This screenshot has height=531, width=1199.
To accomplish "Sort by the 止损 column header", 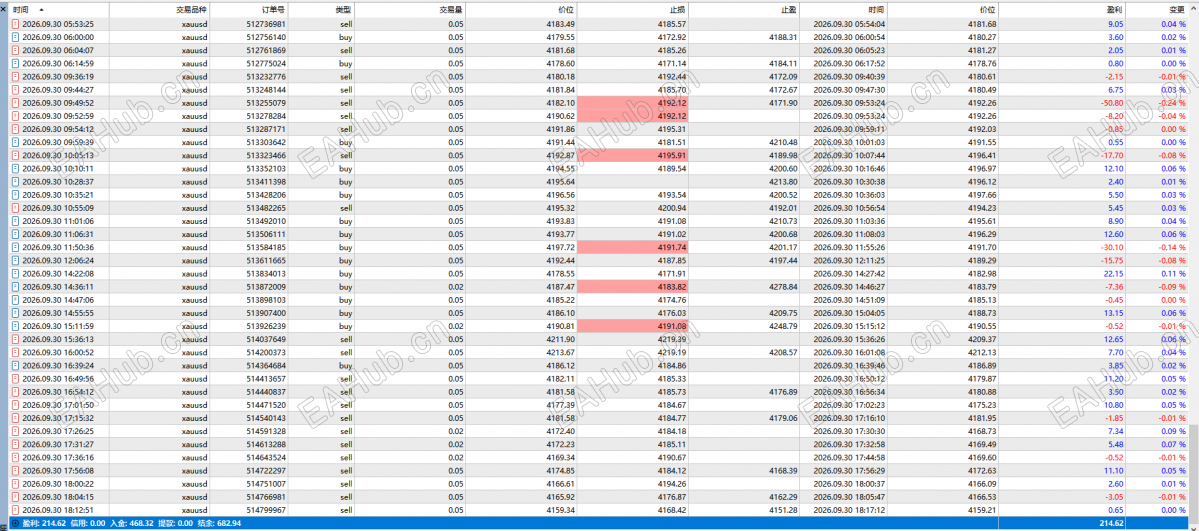I will (633, 9).
